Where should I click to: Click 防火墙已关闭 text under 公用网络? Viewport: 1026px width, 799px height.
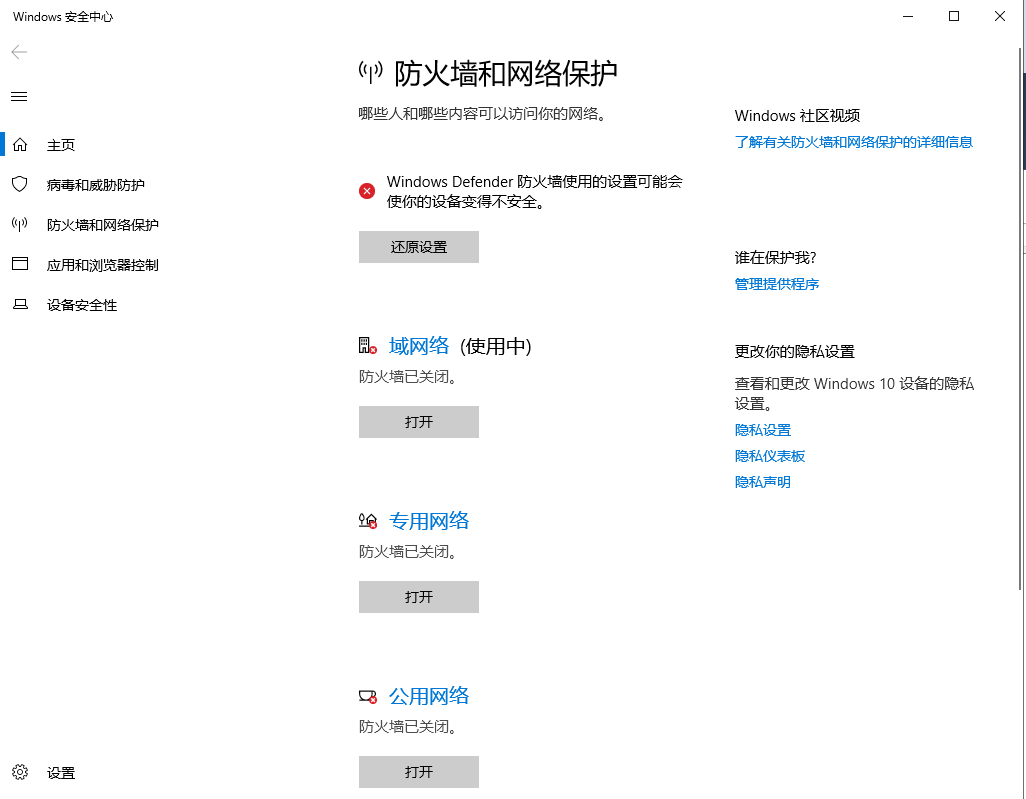[x=408, y=727]
